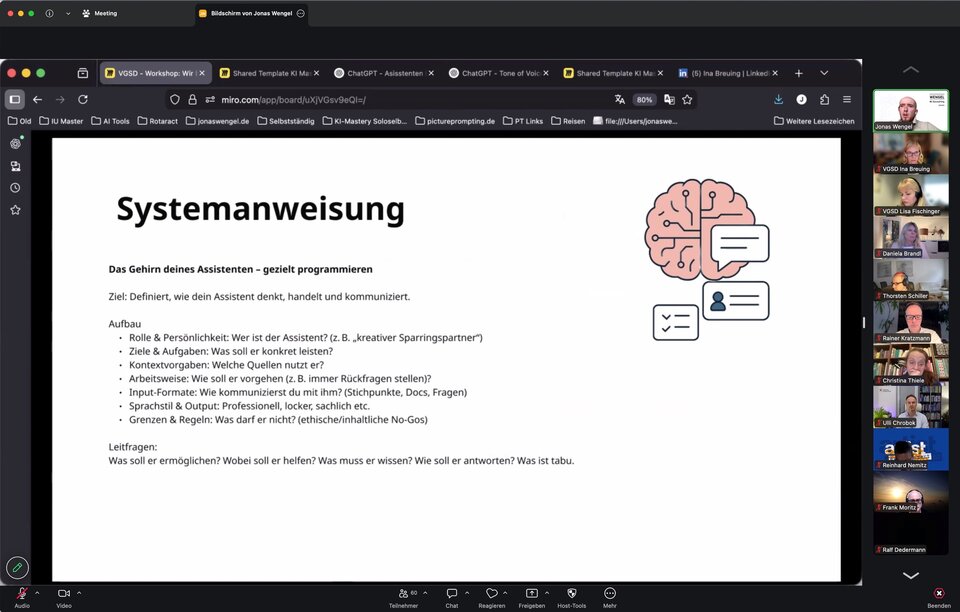The image size is (960, 612).
Task: Open the Mehr options menu
Action: (610, 594)
